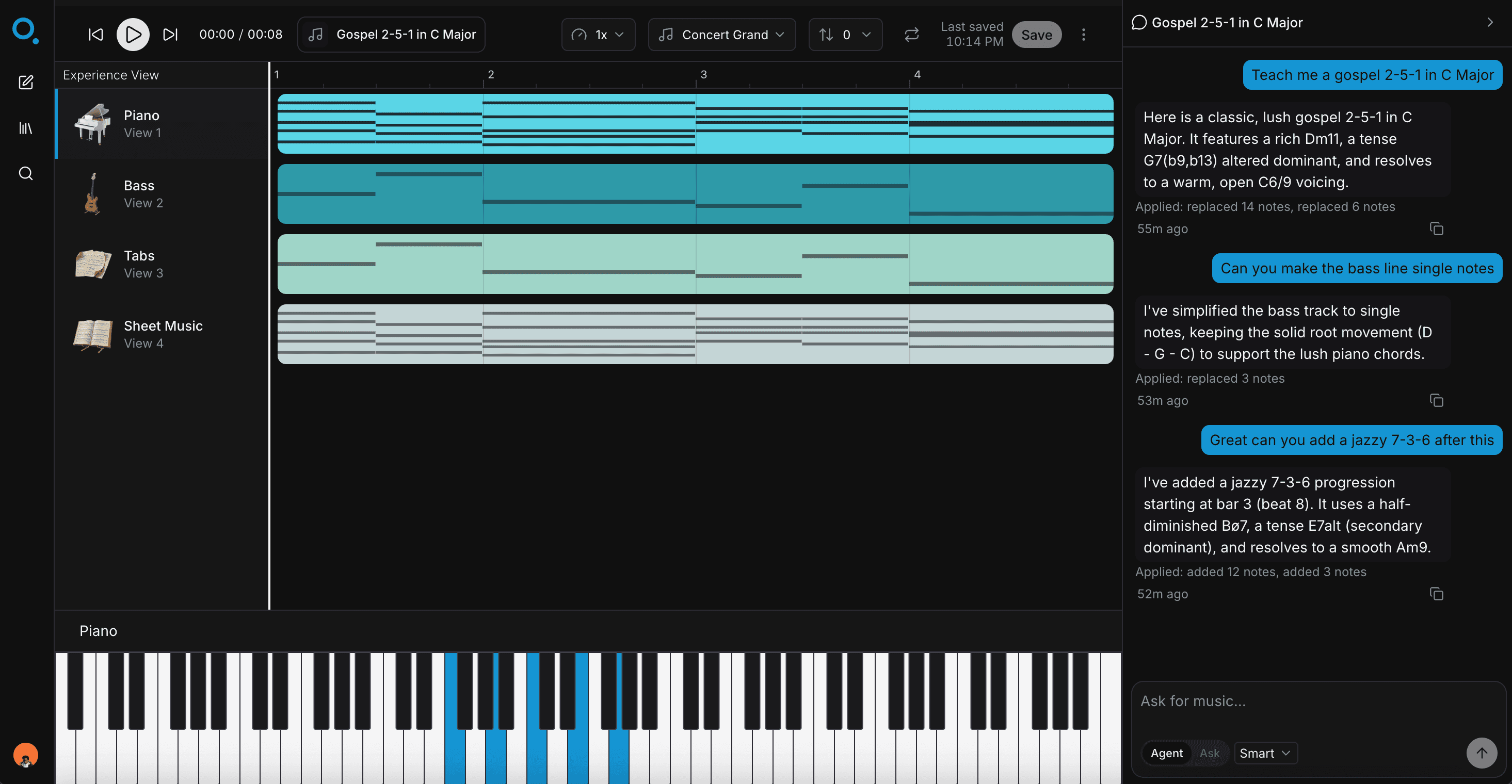Save the project
Viewport: 1512px width, 784px height.
point(1037,35)
